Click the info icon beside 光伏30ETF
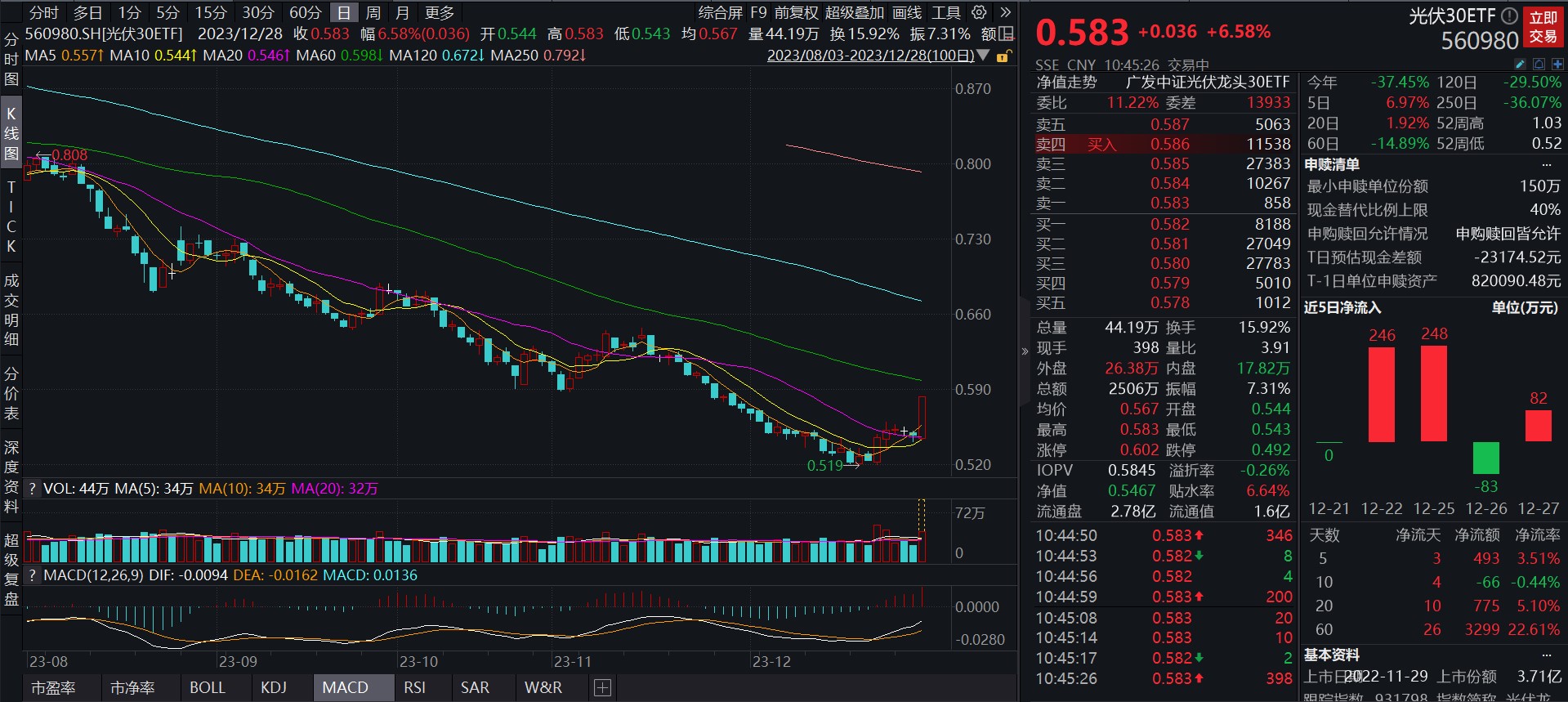 (1510, 16)
